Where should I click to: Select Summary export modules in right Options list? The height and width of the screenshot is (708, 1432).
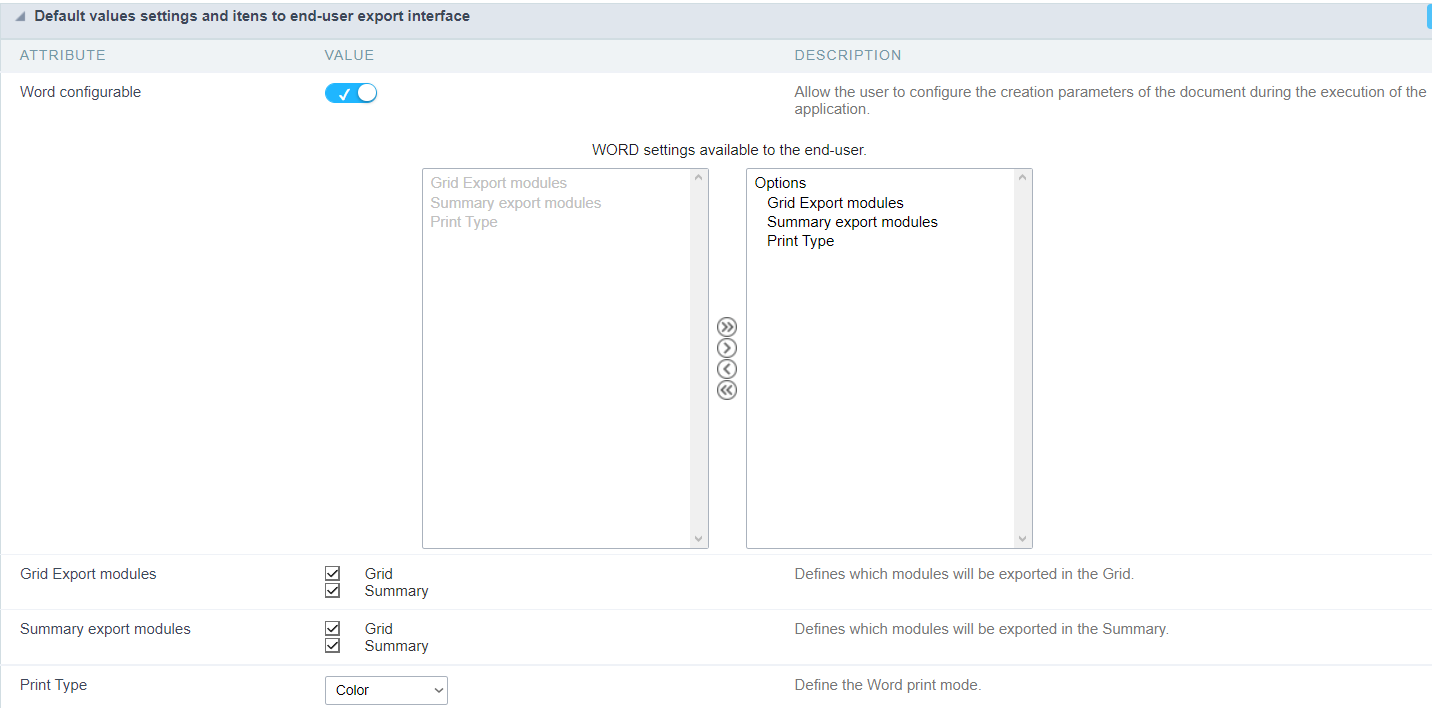click(x=852, y=222)
